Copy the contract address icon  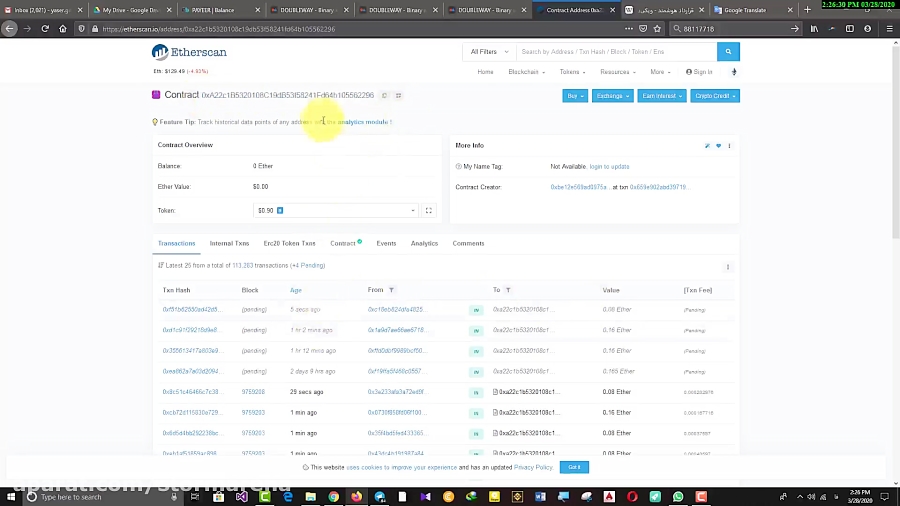[x=385, y=95]
